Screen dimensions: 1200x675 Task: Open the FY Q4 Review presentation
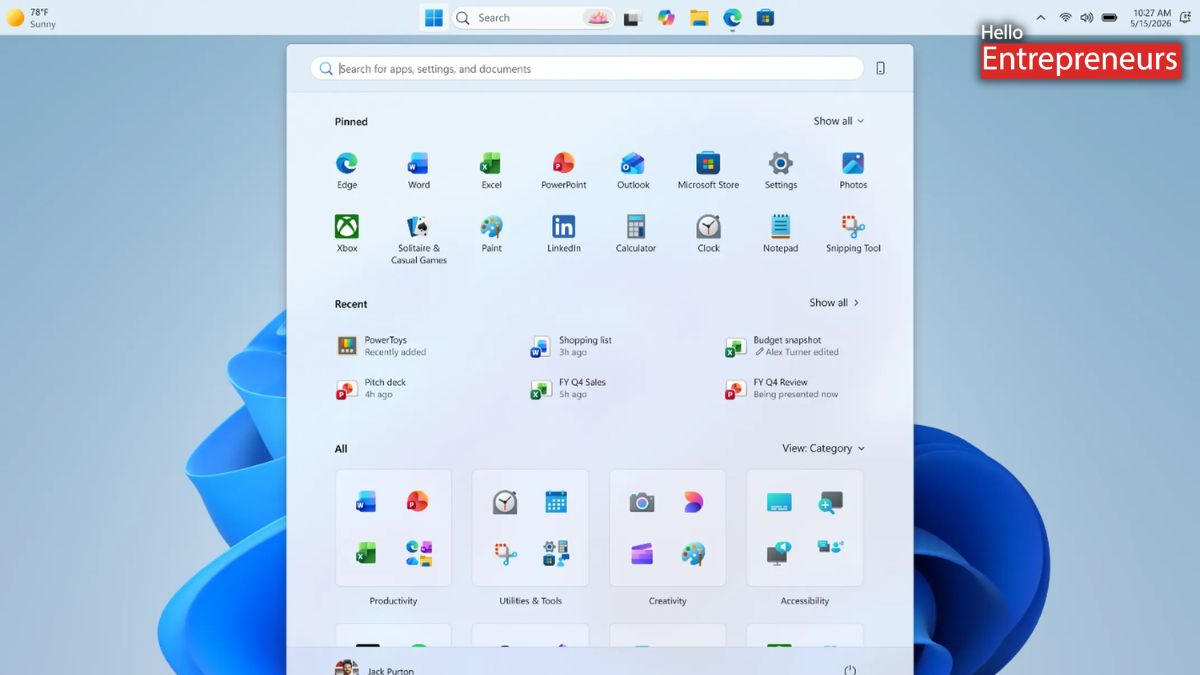(x=782, y=388)
